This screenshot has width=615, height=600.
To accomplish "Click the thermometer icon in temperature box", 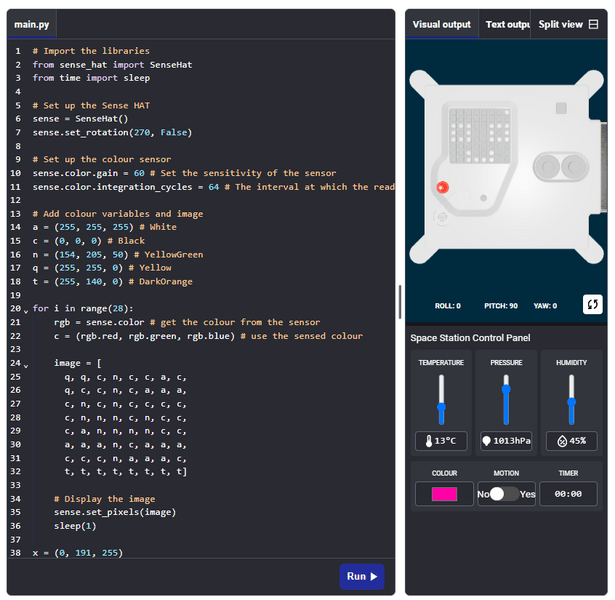I will [429, 441].
